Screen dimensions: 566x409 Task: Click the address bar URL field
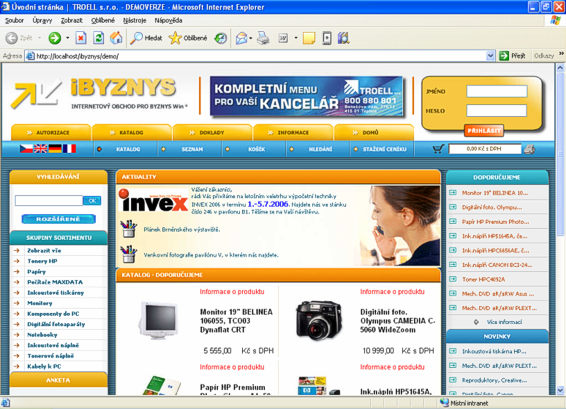pos(260,56)
